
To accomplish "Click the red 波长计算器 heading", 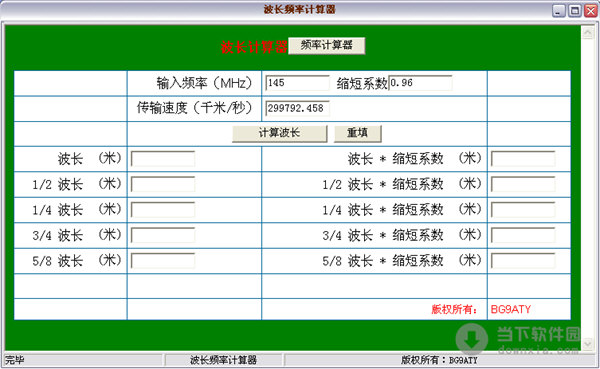I will pyautogui.click(x=254, y=47).
